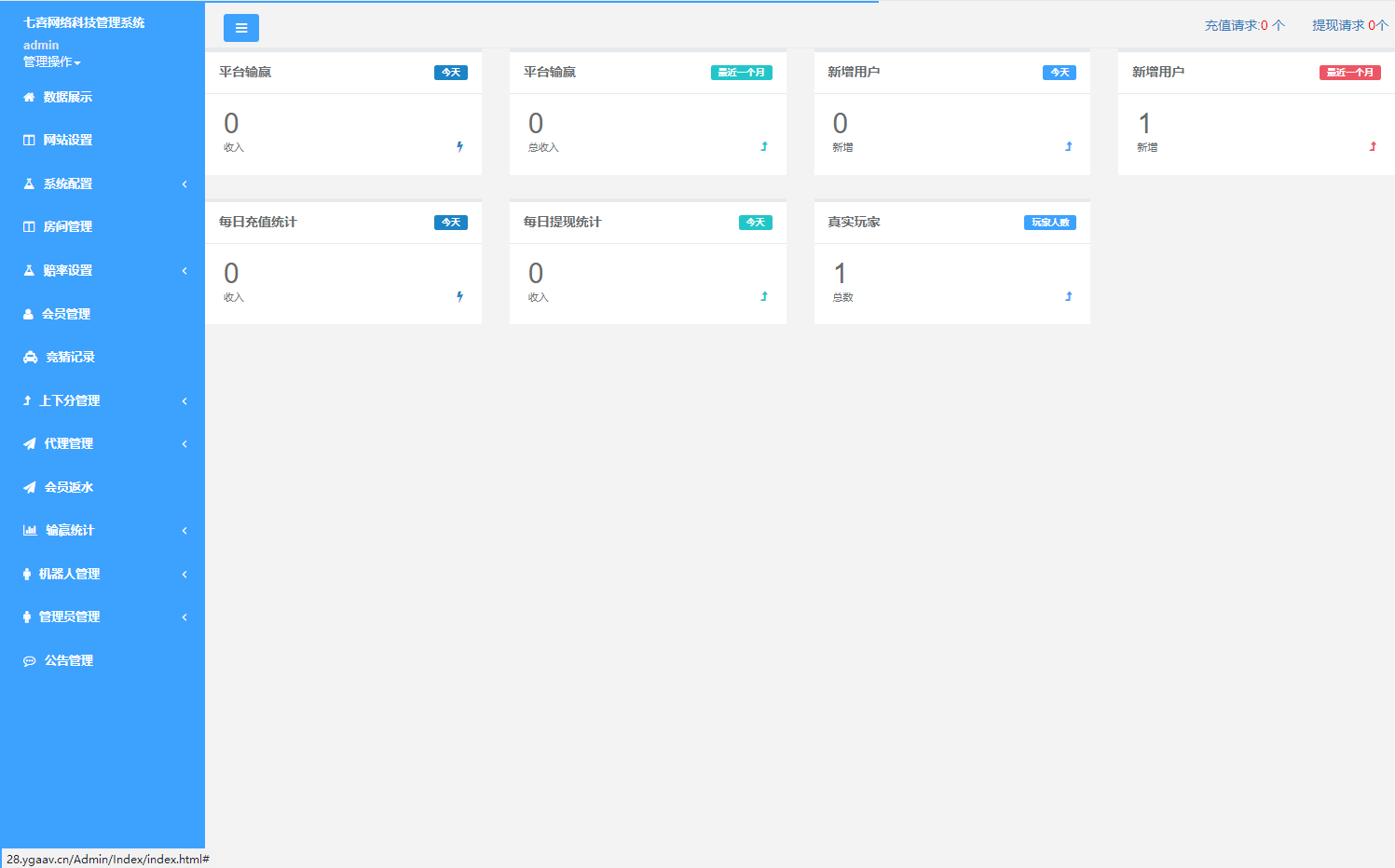Open the 提现请求 link in header
This screenshot has width=1395, height=868.
pos(1349,25)
